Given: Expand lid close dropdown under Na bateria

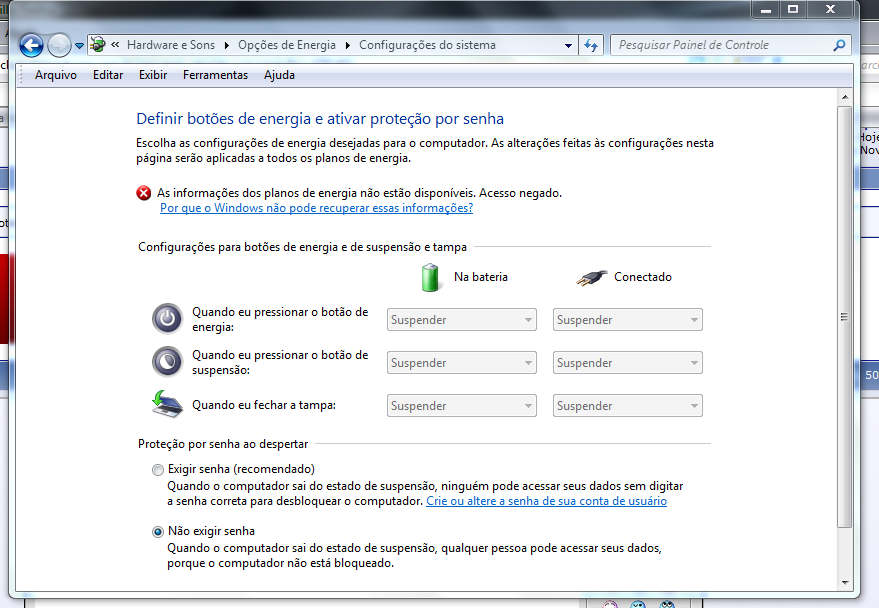Looking at the screenshot, I should [462, 406].
